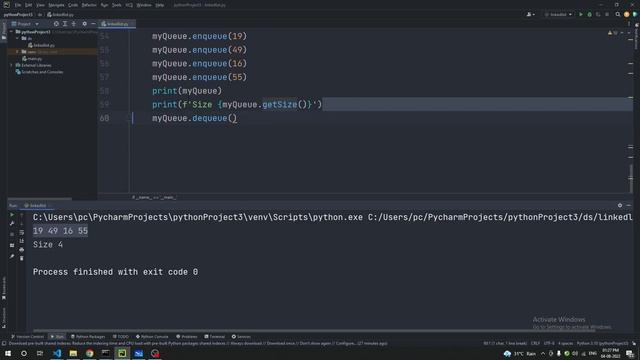The width and height of the screenshot is (640, 360).
Task: Open Project panel gear options
Action: click(x=84, y=24)
